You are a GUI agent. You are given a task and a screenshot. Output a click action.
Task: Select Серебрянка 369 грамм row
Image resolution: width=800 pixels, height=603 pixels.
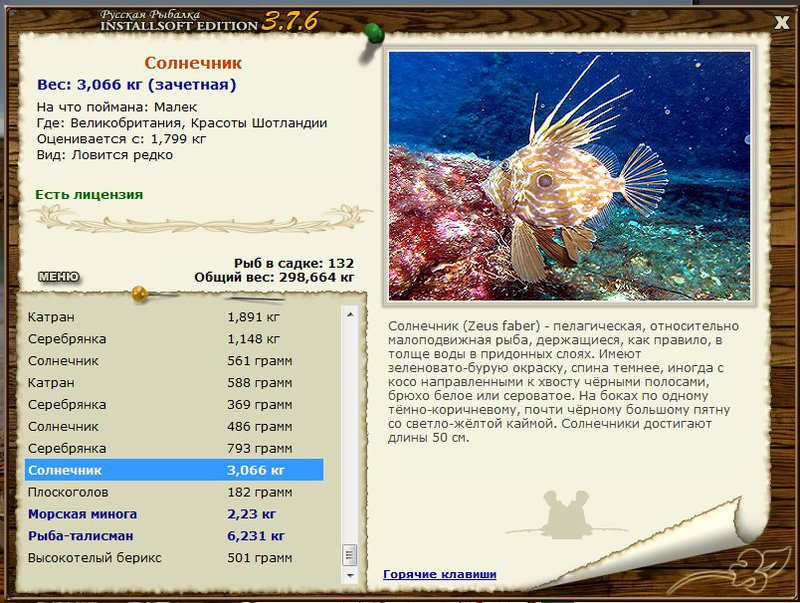click(174, 405)
